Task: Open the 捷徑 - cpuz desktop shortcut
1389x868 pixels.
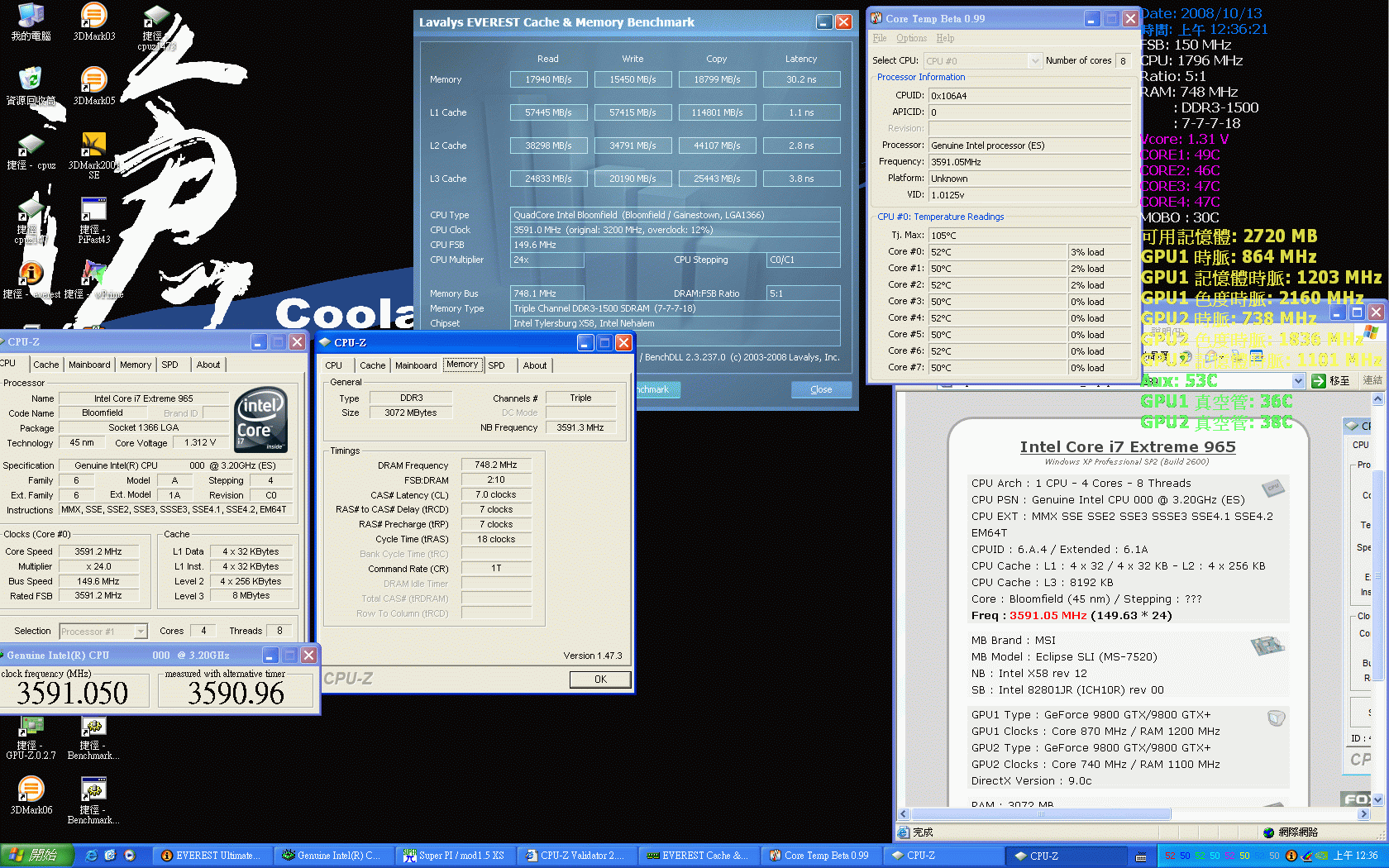Action: tap(31, 152)
